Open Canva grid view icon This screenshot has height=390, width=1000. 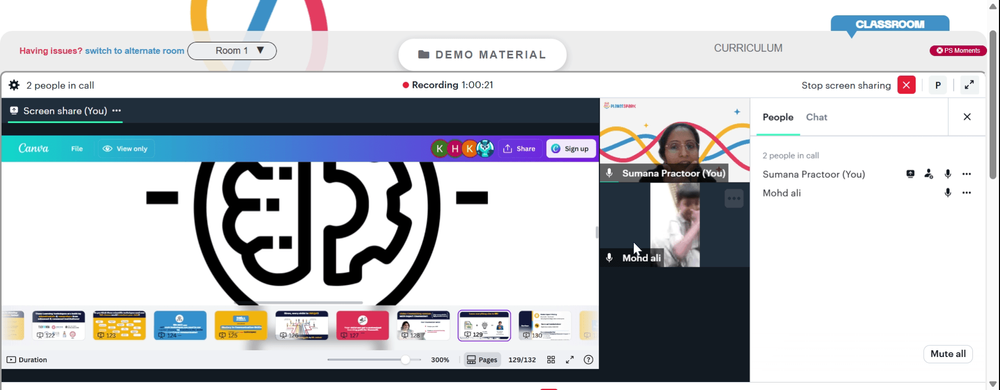coord(551,360)
